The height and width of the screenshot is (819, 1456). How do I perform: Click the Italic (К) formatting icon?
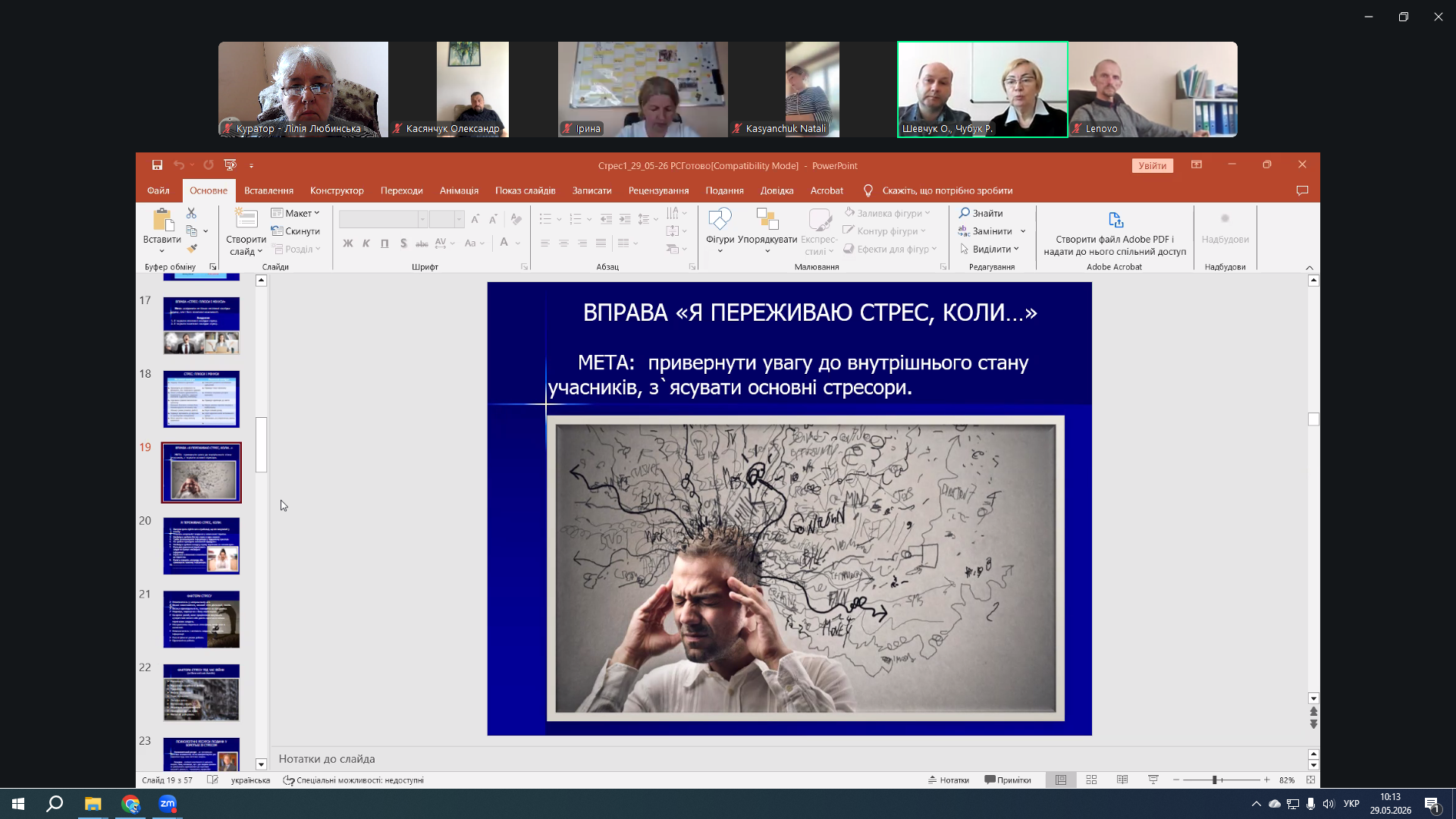pyautogui.click(x=366, y=243)
